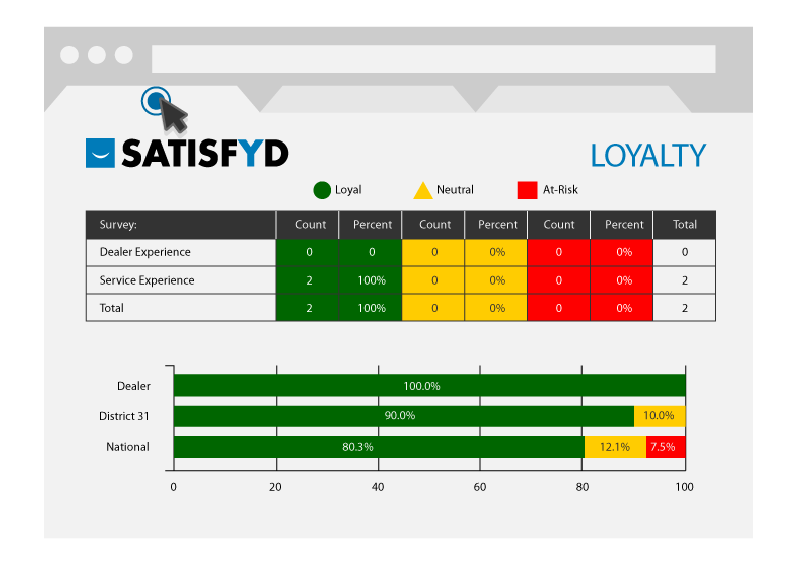This screenshot has height=564, width=800.
Task: Click the District 31 90.0% green bar
Action: (x=404, y=416)
